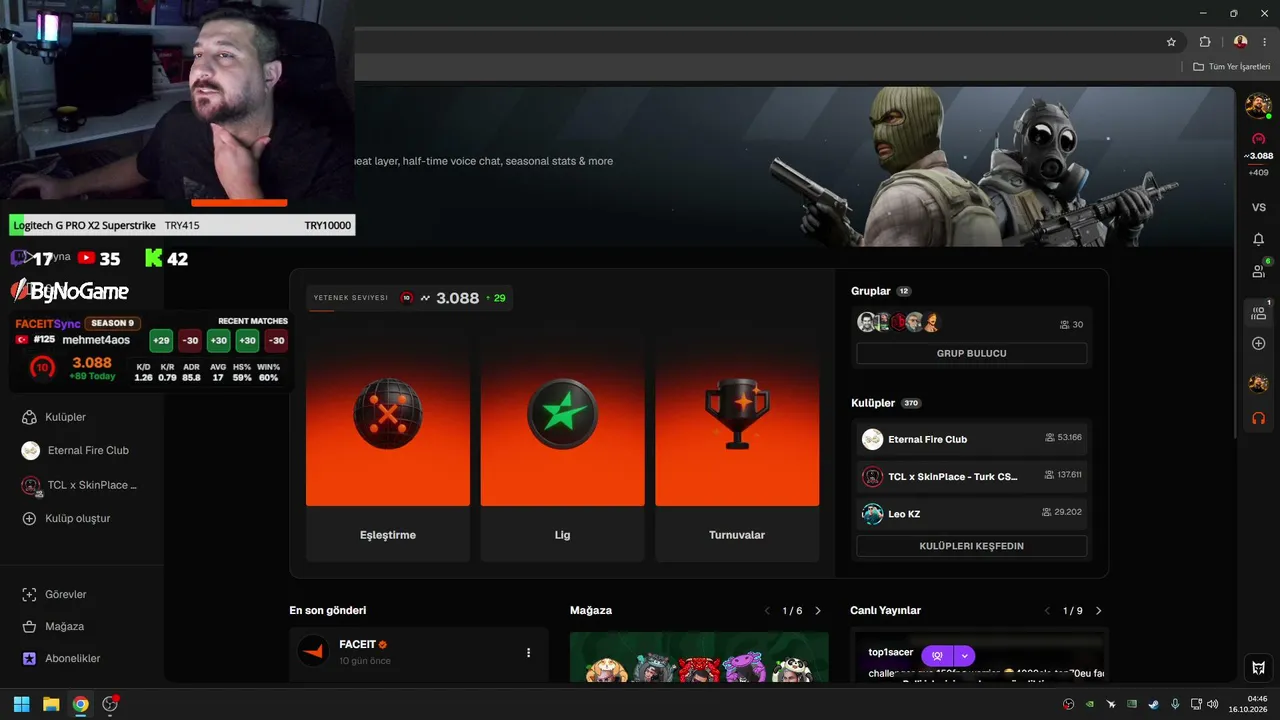Image resolution: width=1280 pixels, height=720 pixels.
Task: Open the notifications bell
Action: click(1259, 240)
